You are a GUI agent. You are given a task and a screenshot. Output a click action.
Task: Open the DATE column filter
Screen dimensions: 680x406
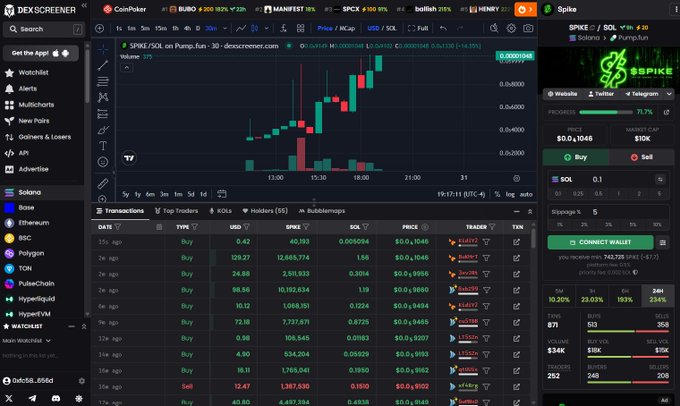click(x=118, y=227)
